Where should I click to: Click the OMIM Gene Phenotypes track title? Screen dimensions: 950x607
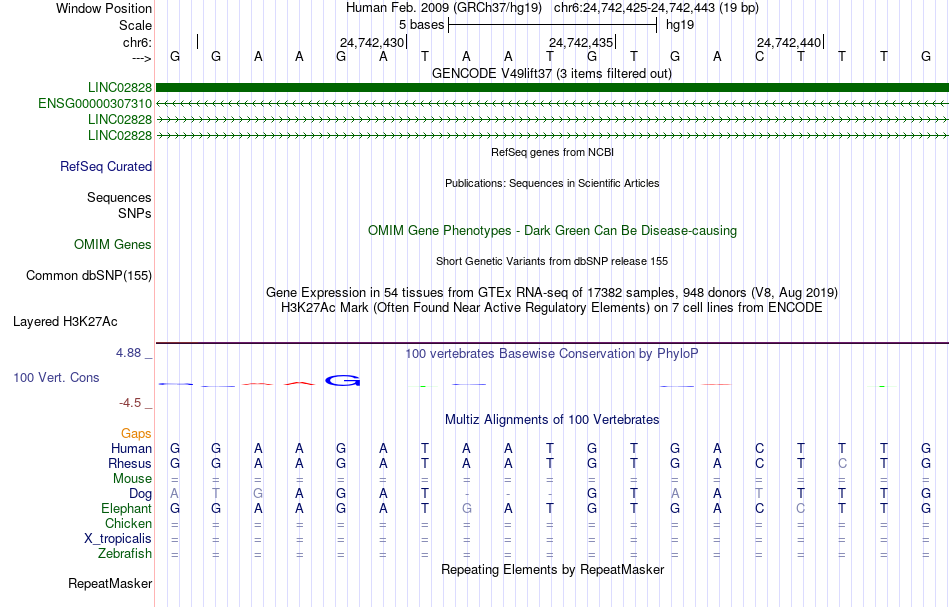click(552, 230)
